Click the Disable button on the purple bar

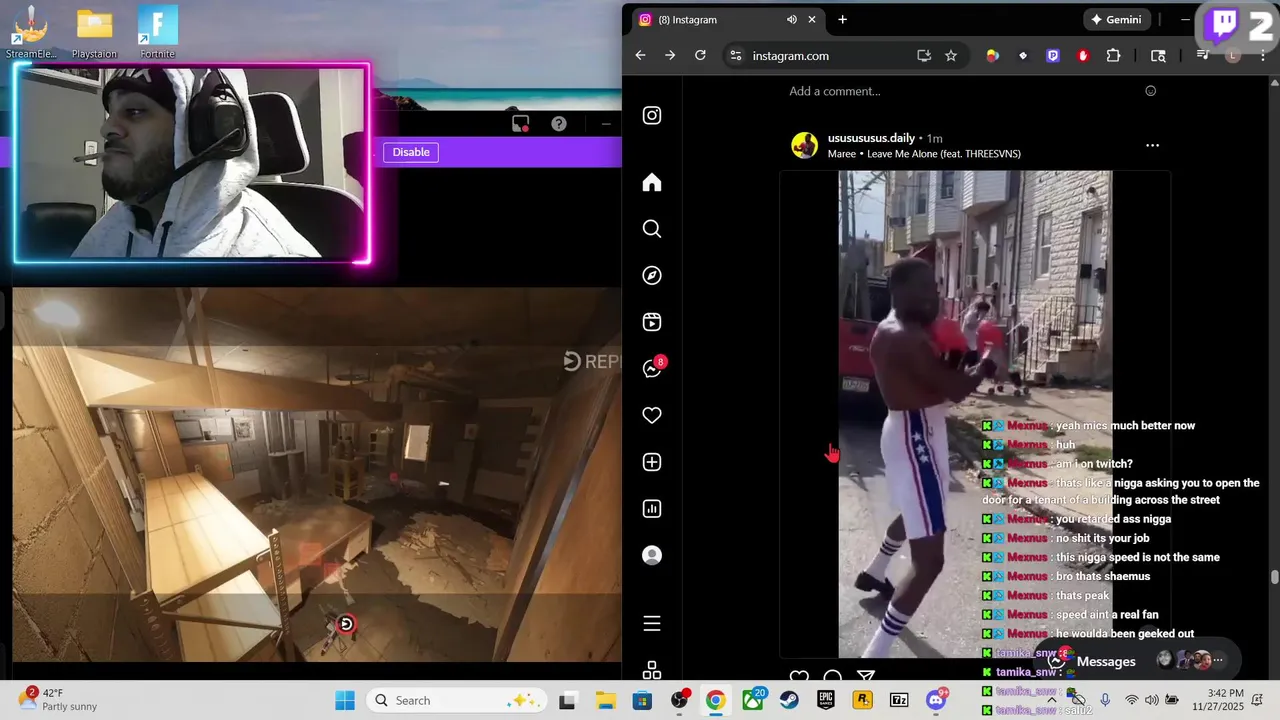[x=411, y=152]
